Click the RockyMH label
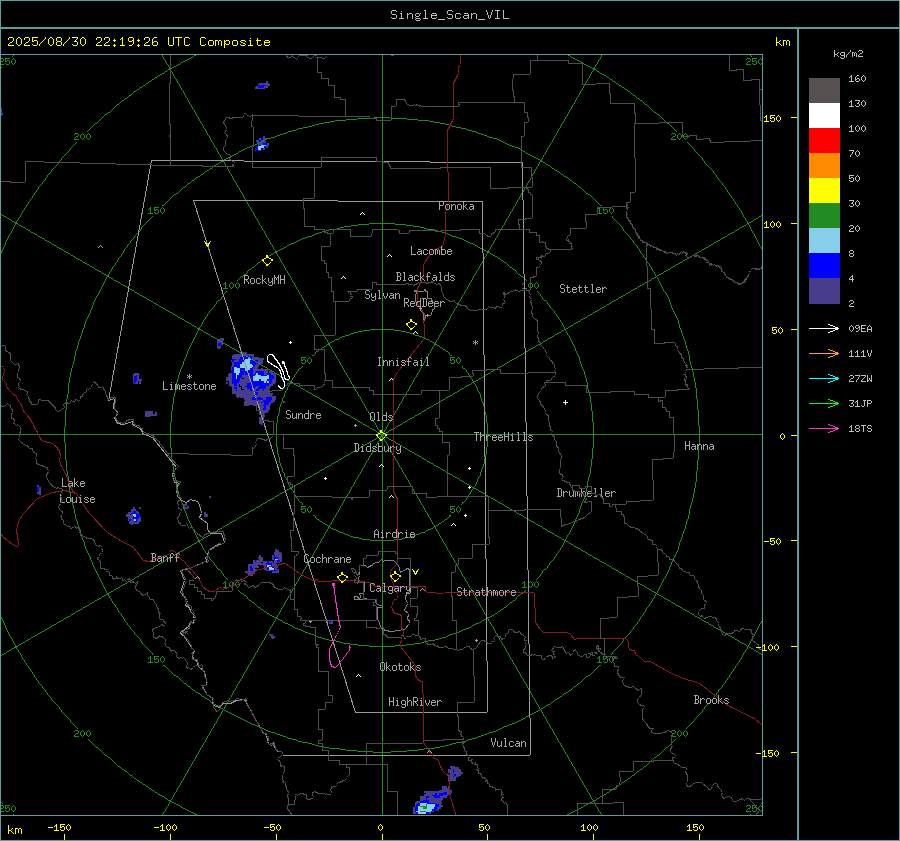 [x=264, y=280]
